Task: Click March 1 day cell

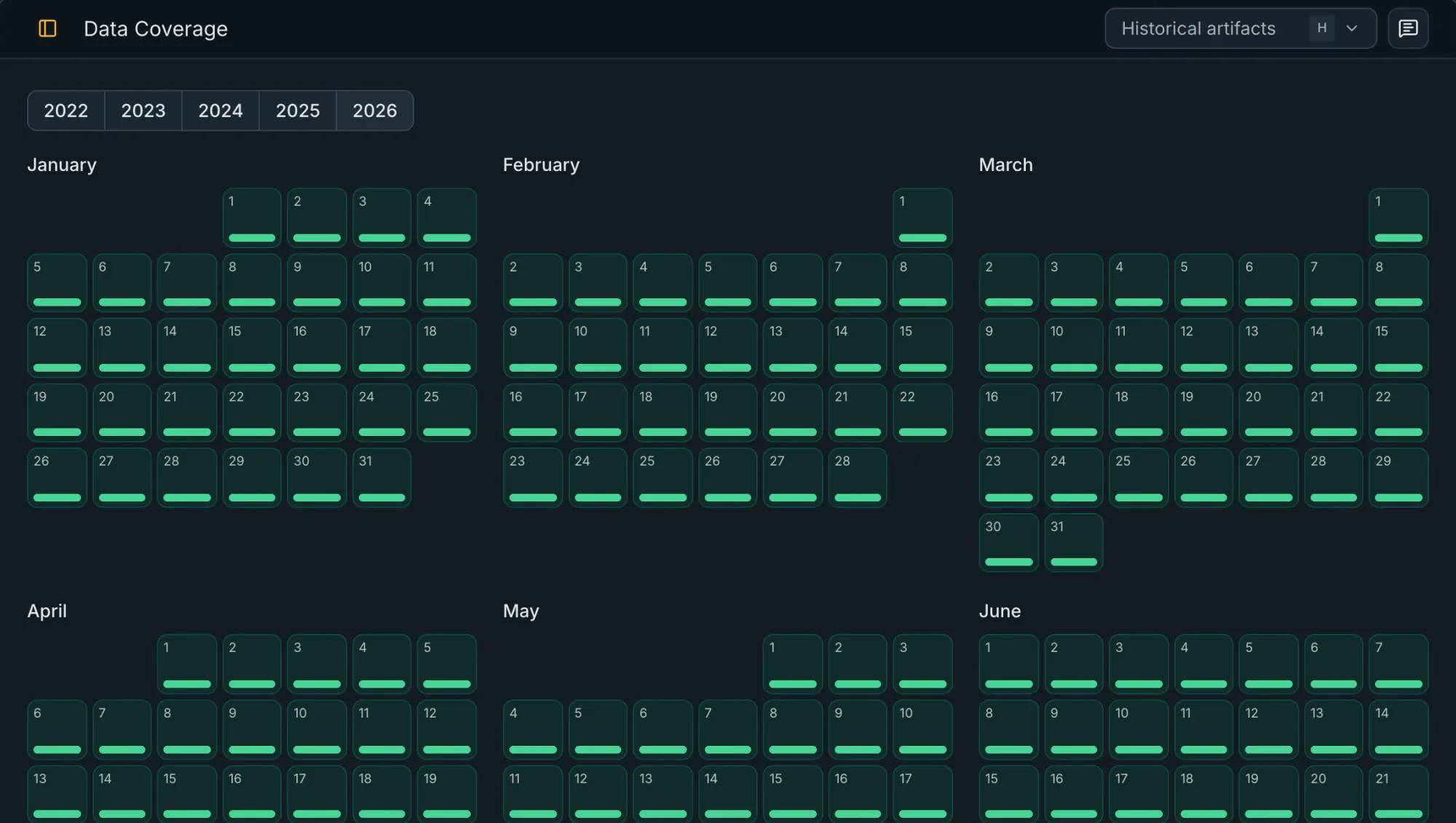Action: 1398,218
